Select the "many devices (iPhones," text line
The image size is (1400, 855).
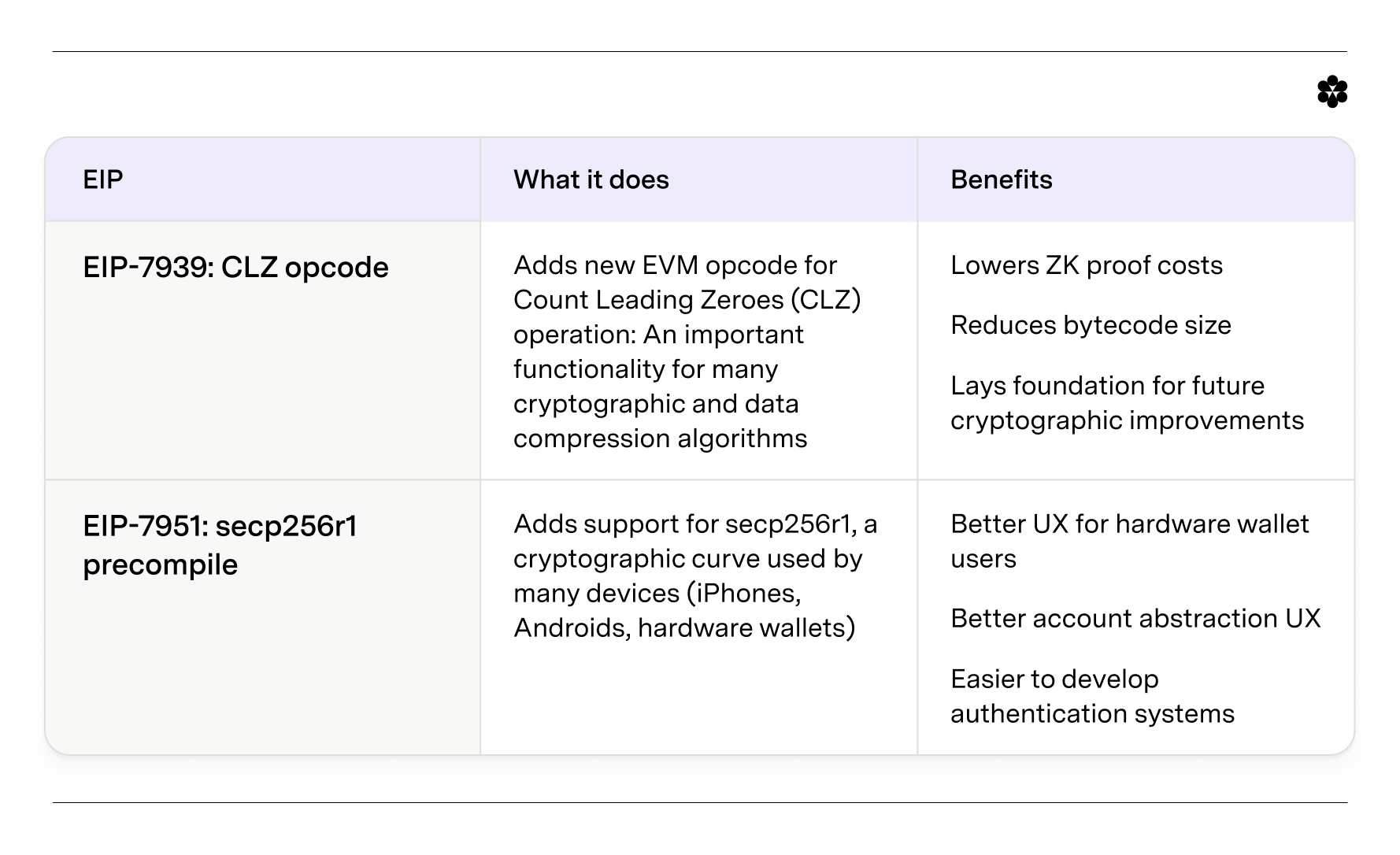click(x=657, y=594)
